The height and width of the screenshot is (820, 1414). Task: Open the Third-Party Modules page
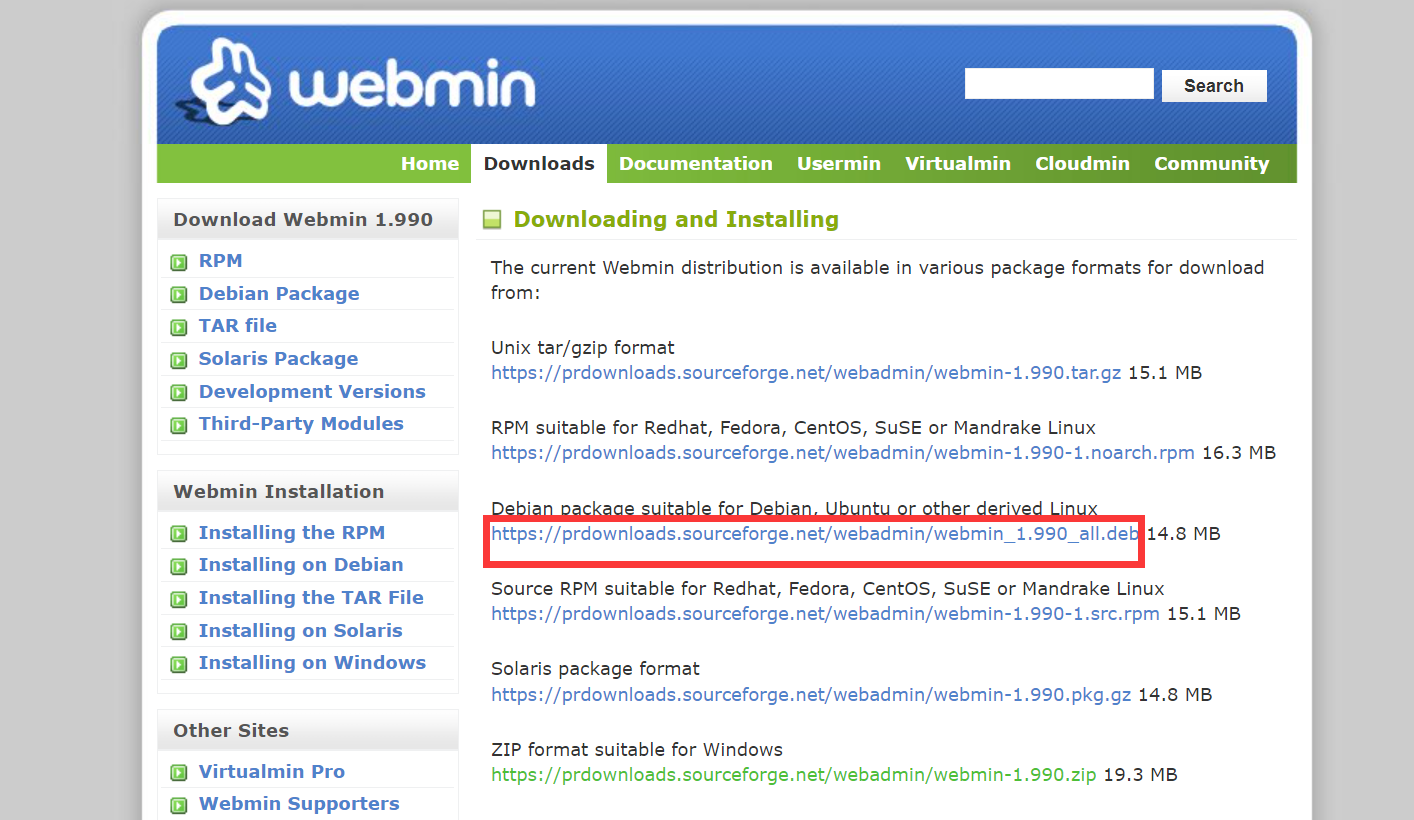[301, 424]
